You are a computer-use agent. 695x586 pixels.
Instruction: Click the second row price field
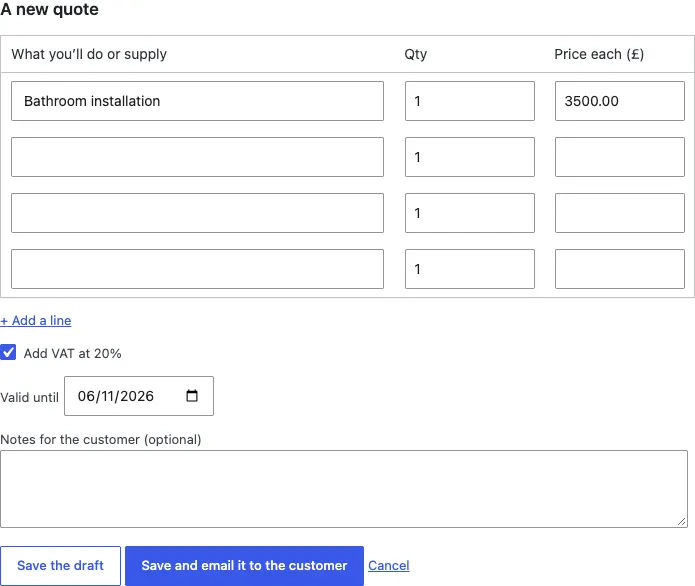tap(620, 157)
